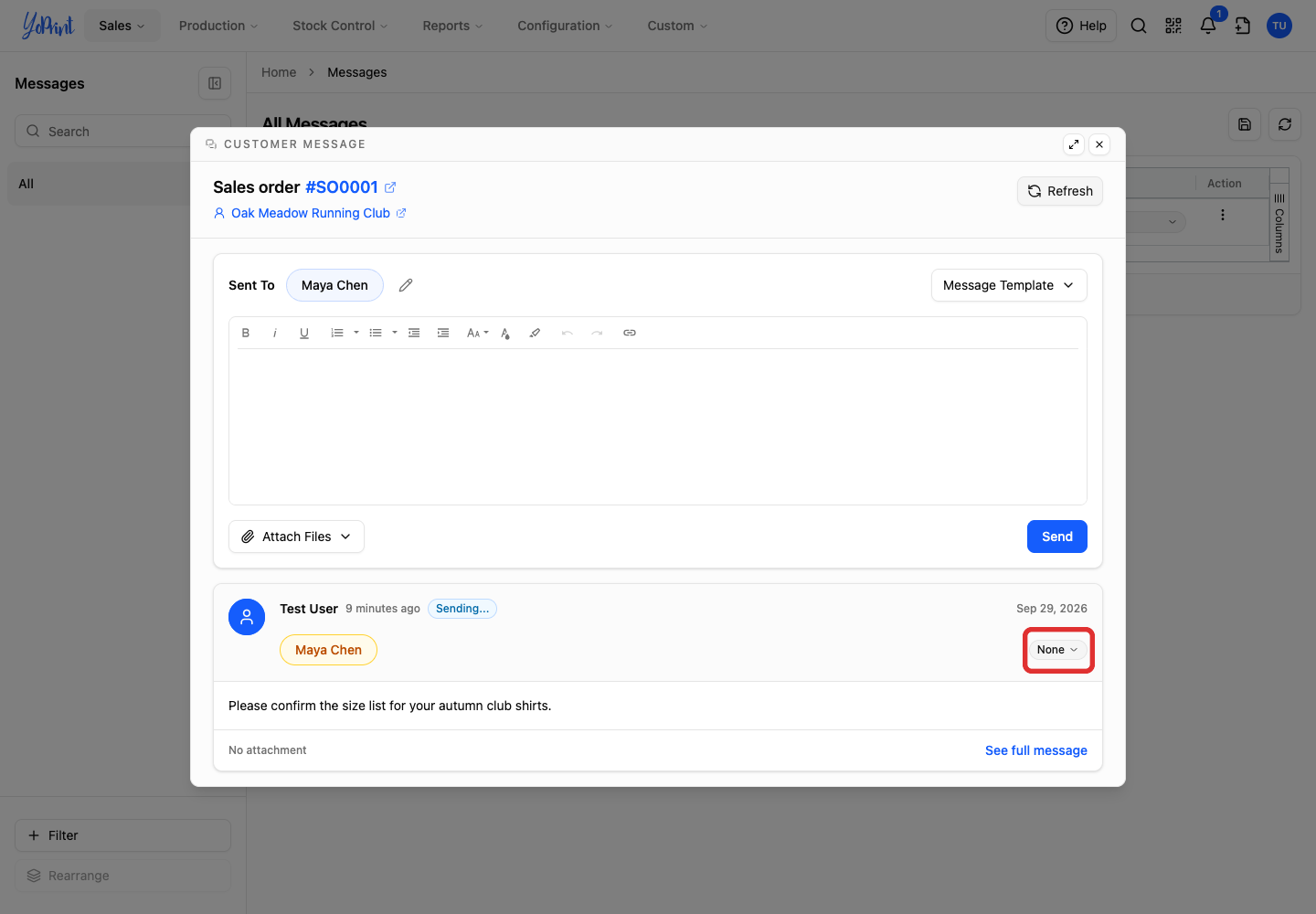Save view icon on Messages page
The width and height of the screenshot is (1316, 914).
[x=1245, y=124]
